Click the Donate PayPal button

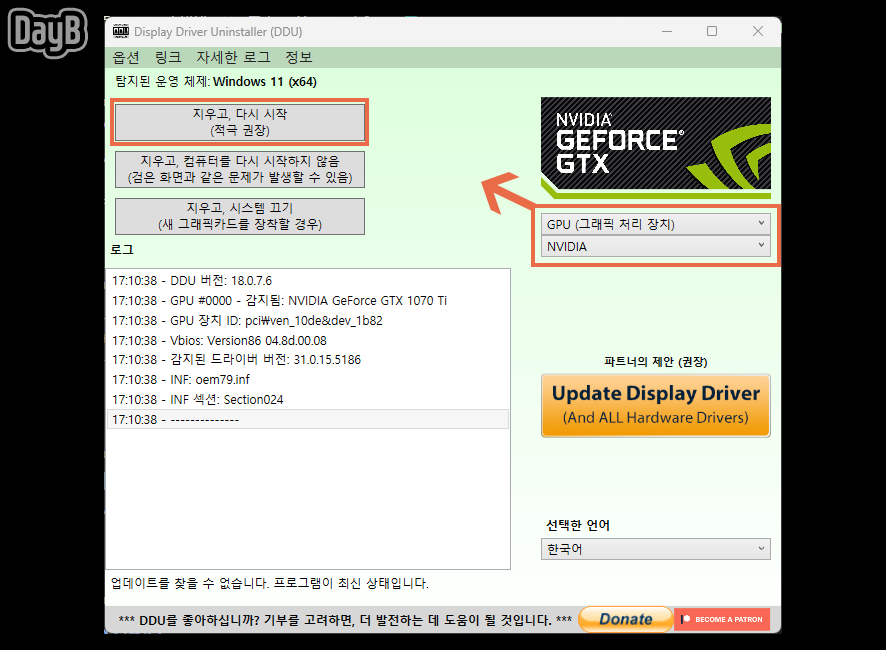pyautogui.click(x=625, y=619)
